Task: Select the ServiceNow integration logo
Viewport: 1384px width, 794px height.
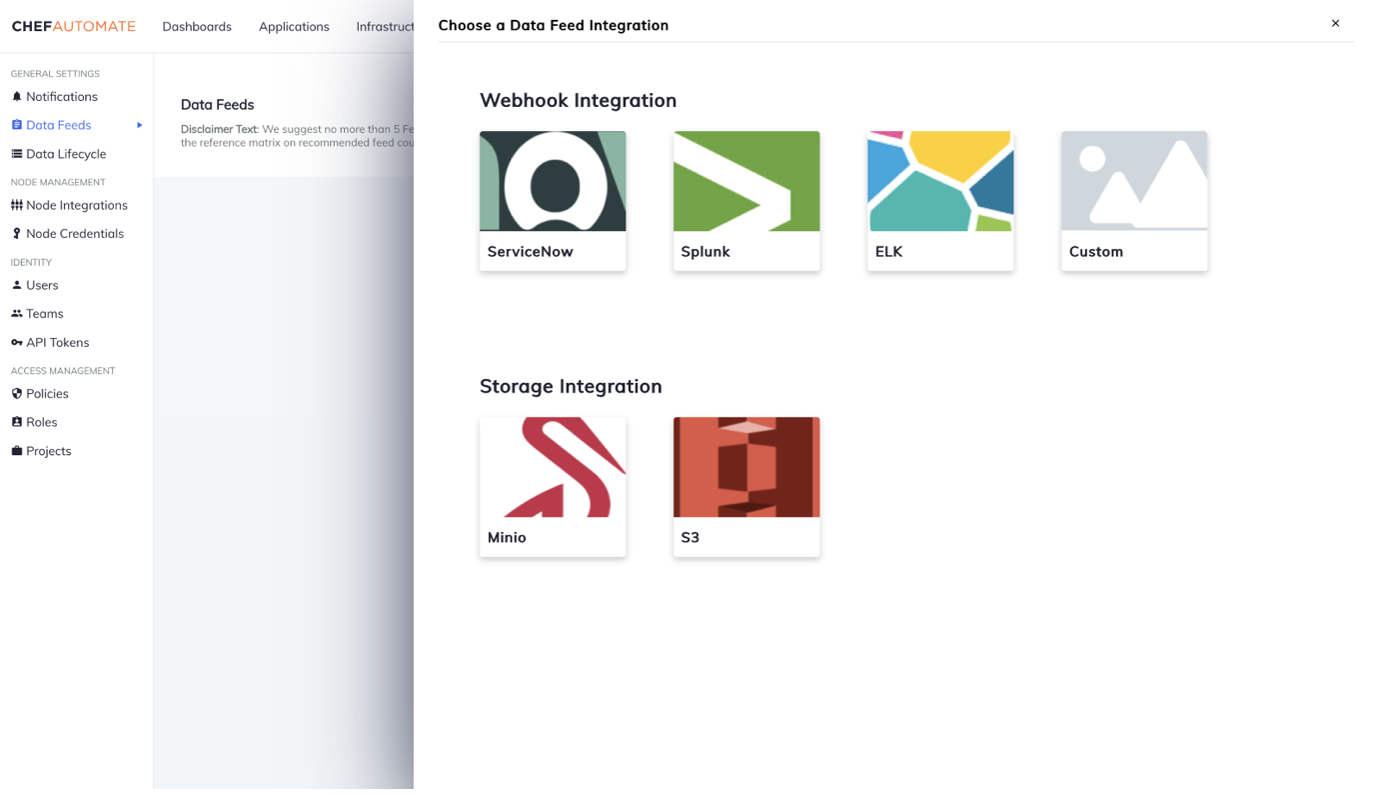Action: point(552,181)
